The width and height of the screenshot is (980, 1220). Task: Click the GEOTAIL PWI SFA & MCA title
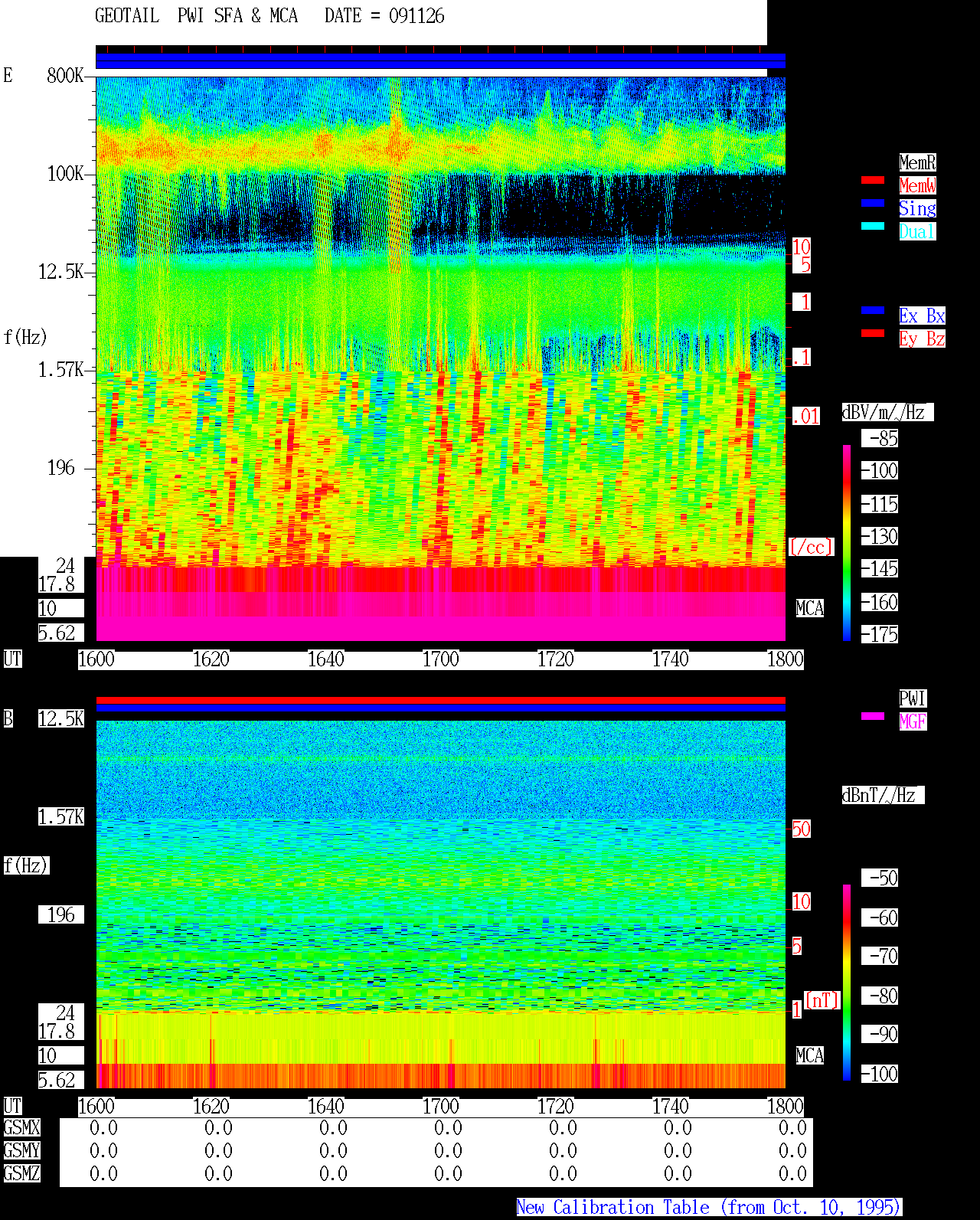pos(196,16)
